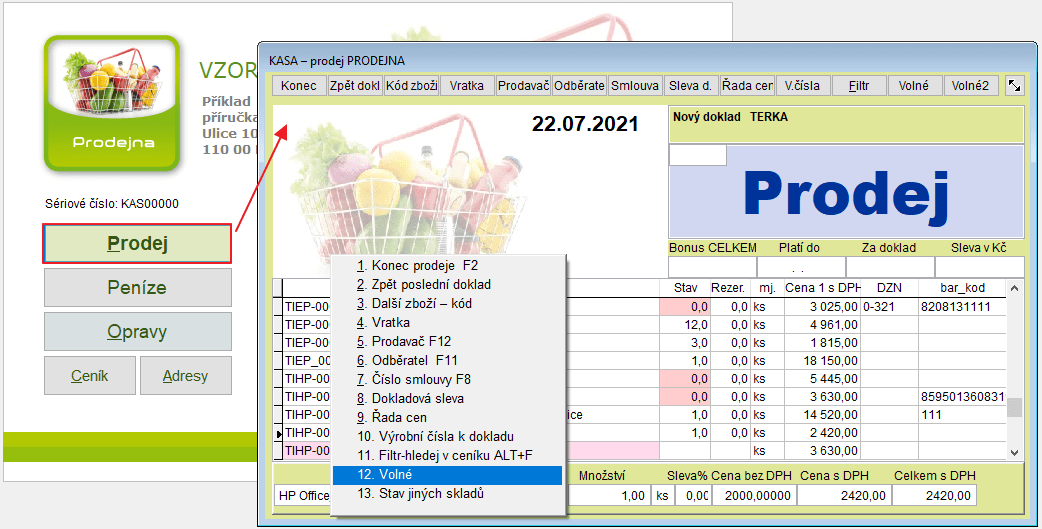The image size is (1042, 529).
Task: Click the barcode cell 8208131111
Action: coord(962,306)
